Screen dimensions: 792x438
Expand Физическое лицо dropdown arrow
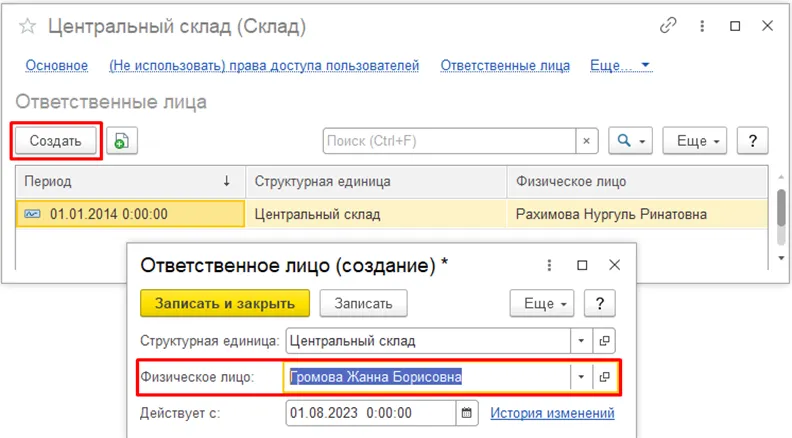tap(581, 377)
